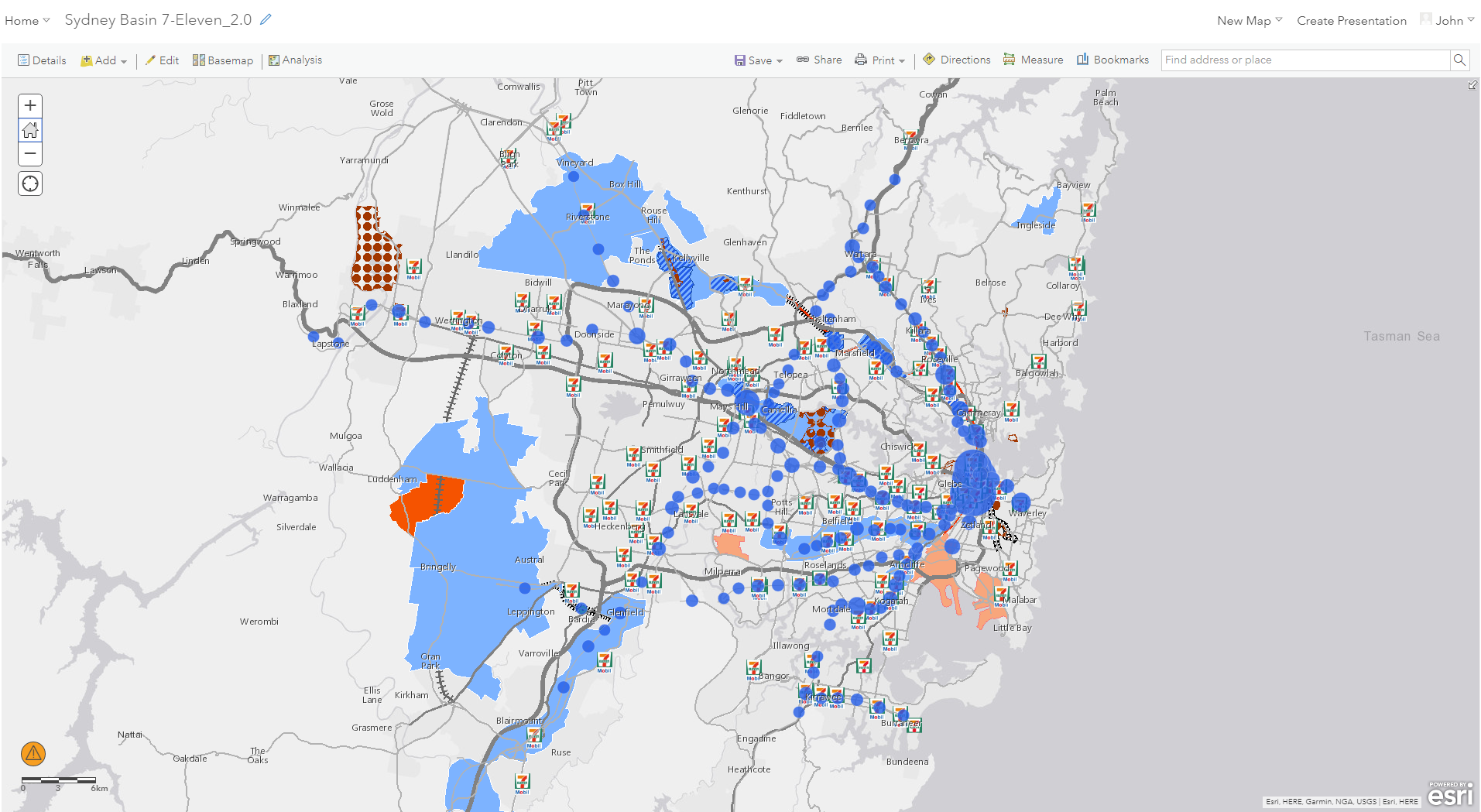Screen dimensions: 1481x812
Task: Share the map
Action: [x=819, y=60]
